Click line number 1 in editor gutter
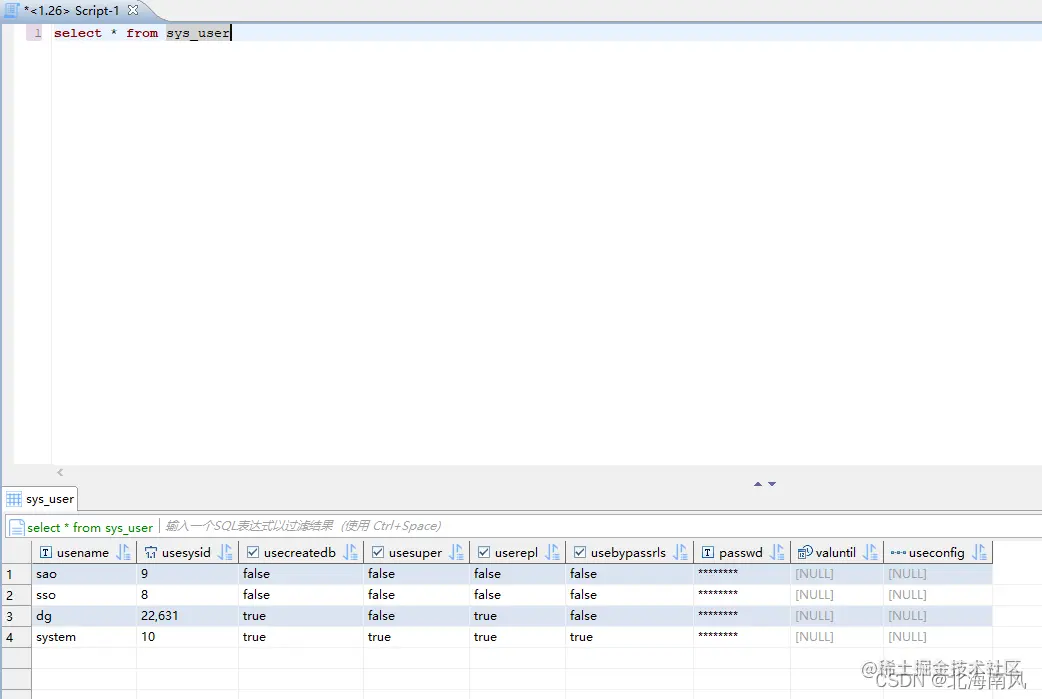The width and height of the screenshot is (1042, 699). pos(37,33)
